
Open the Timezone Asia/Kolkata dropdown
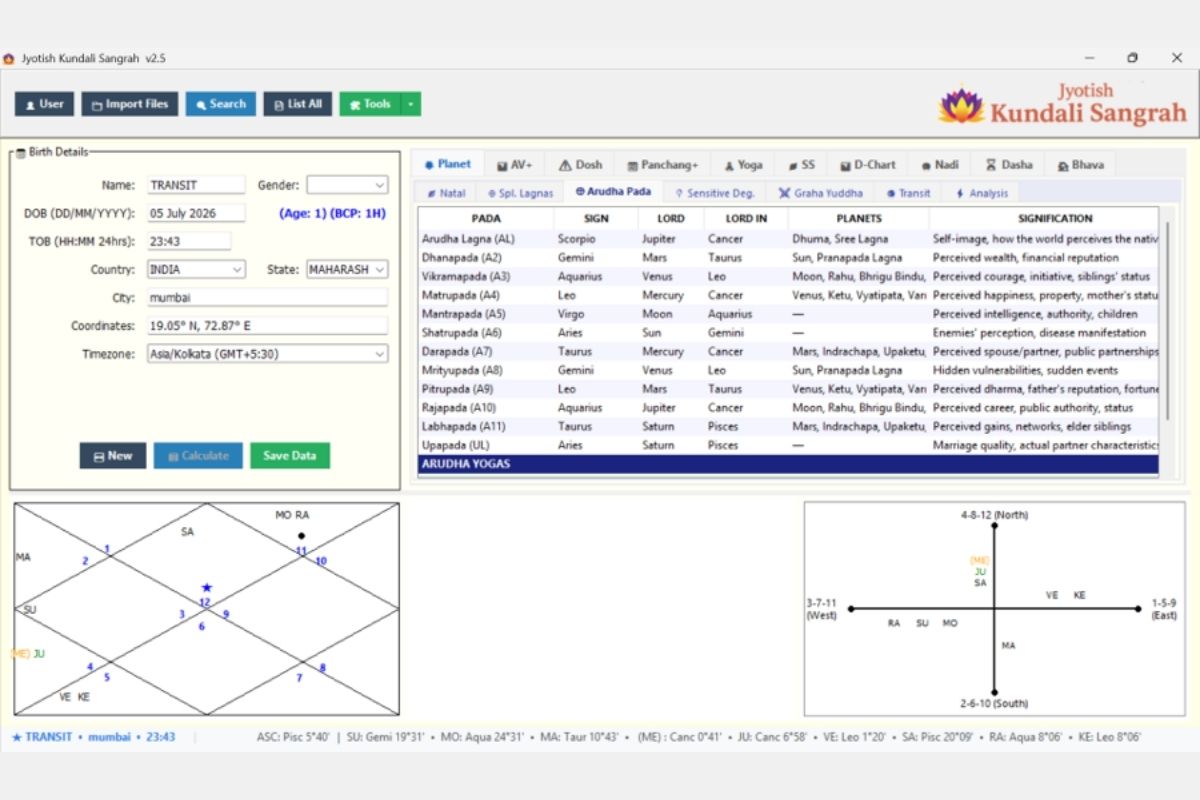[x=267, y=354]
